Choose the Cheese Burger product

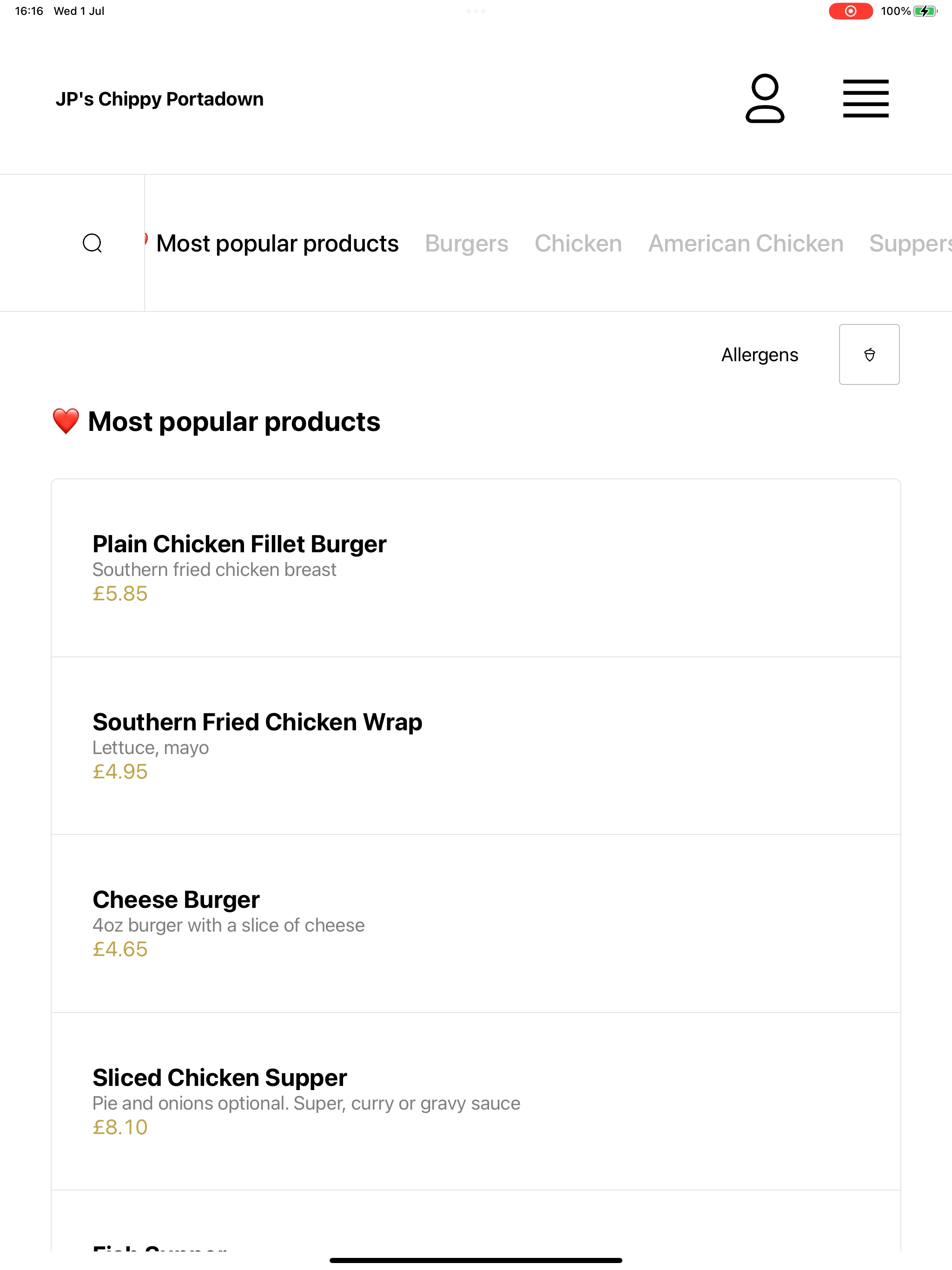tap(476, 923)
